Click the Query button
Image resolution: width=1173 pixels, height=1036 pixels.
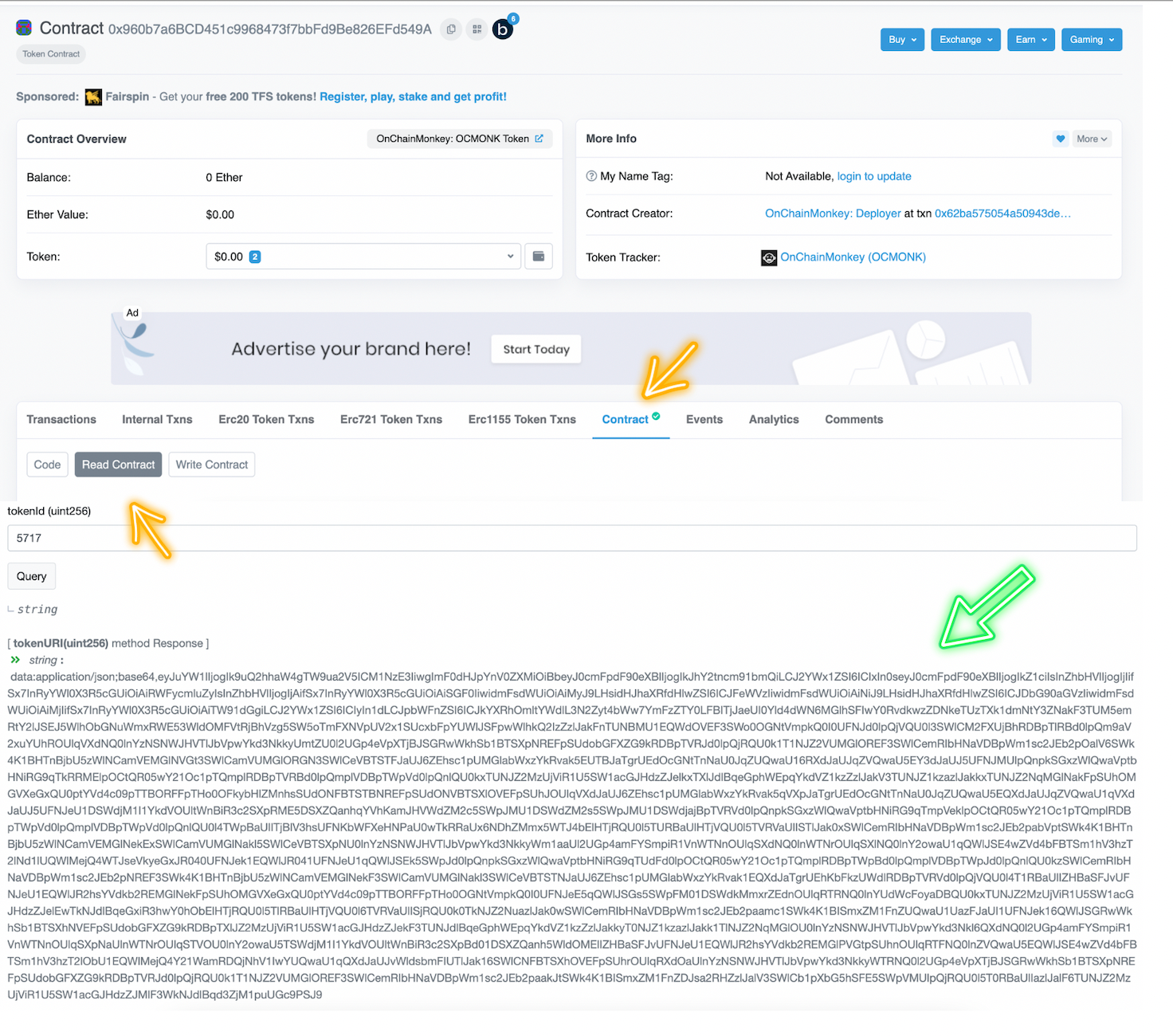32,576
